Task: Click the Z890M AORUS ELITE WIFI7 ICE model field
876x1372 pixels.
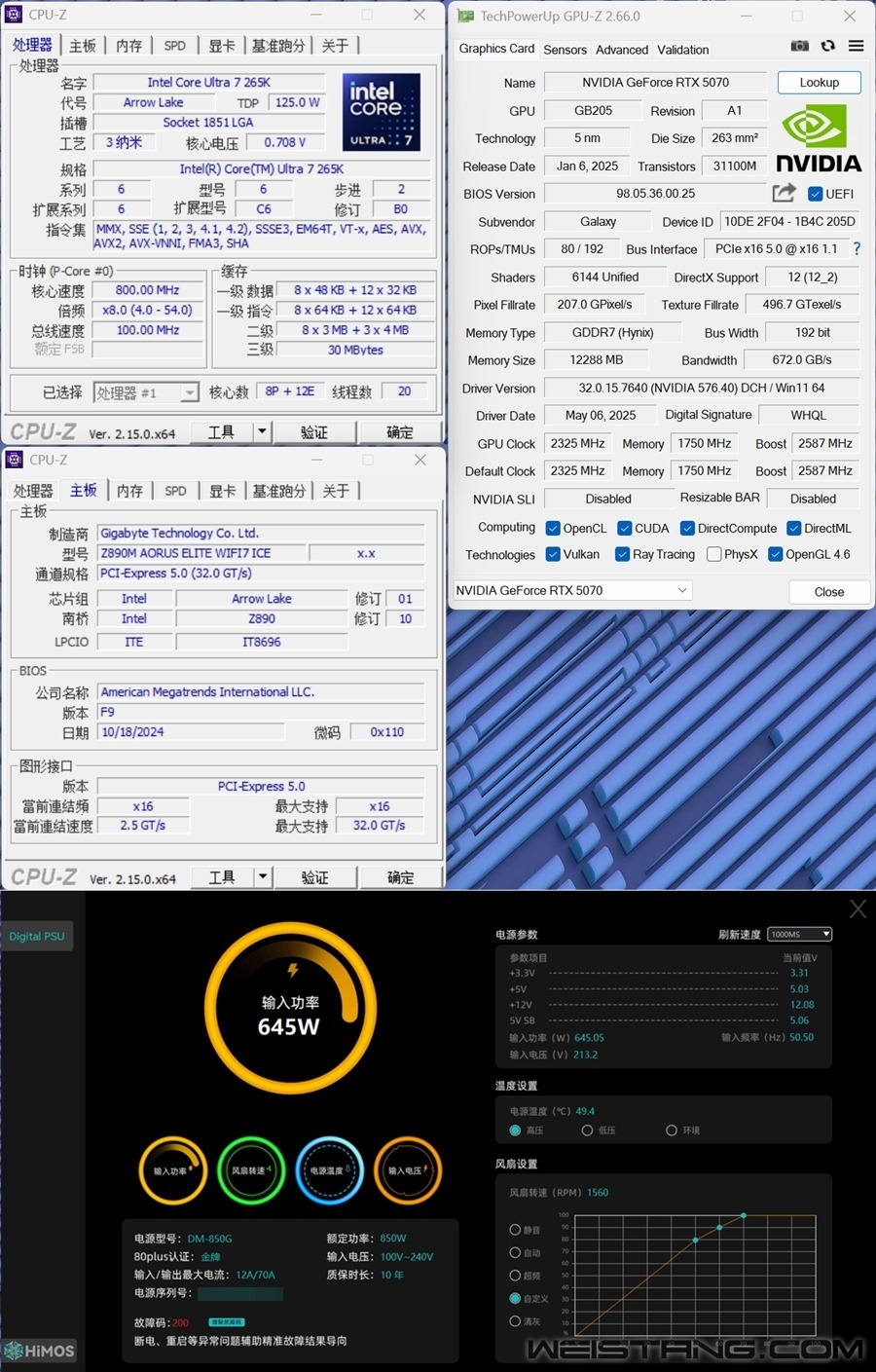Action: point(201,553)
